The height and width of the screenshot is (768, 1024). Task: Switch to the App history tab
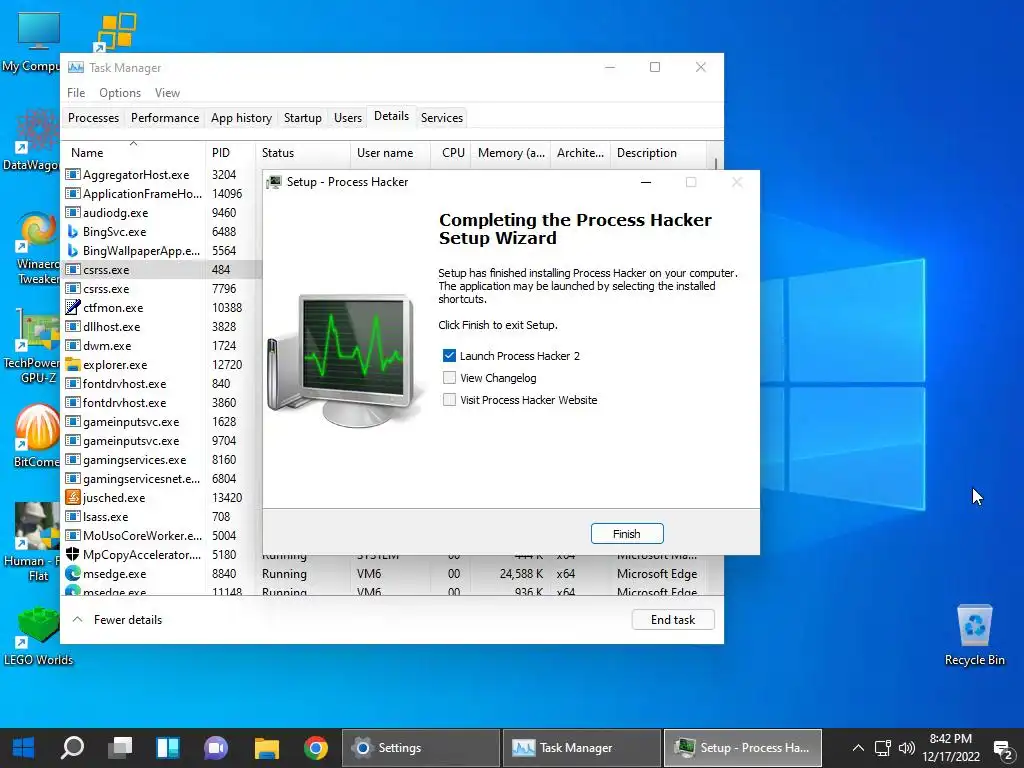(241, 118)
